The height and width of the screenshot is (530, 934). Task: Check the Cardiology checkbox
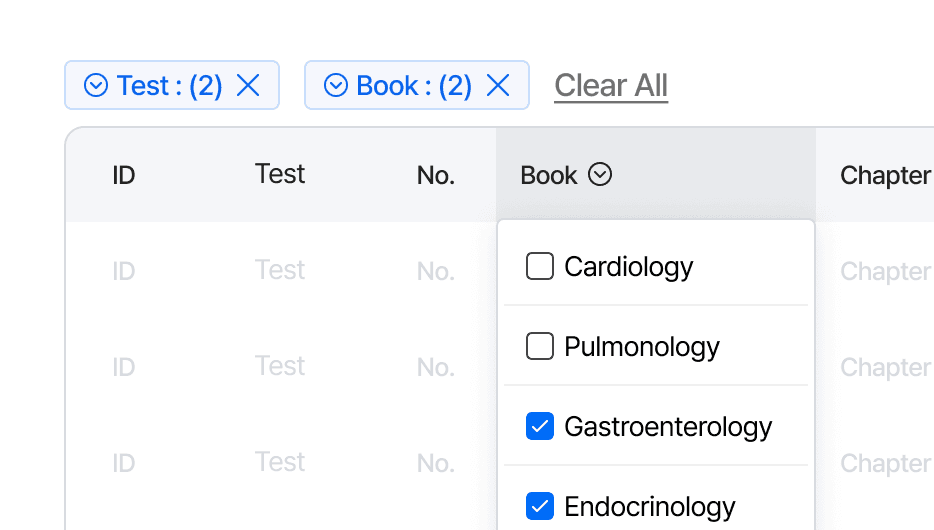[x=540, y=266]
